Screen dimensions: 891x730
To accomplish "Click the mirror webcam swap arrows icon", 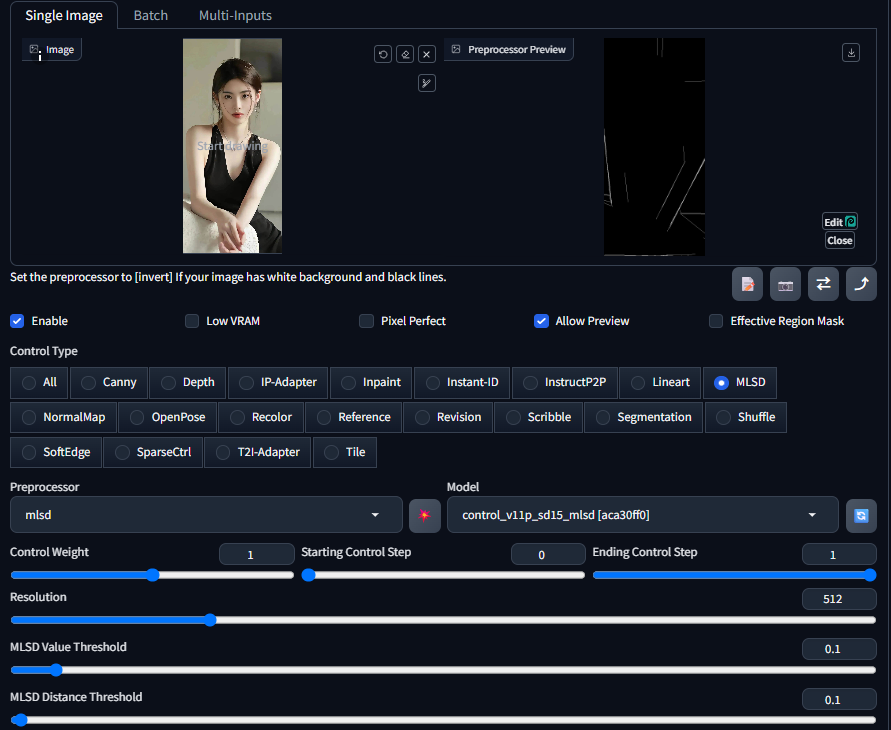I will click(x=823, y=284).
